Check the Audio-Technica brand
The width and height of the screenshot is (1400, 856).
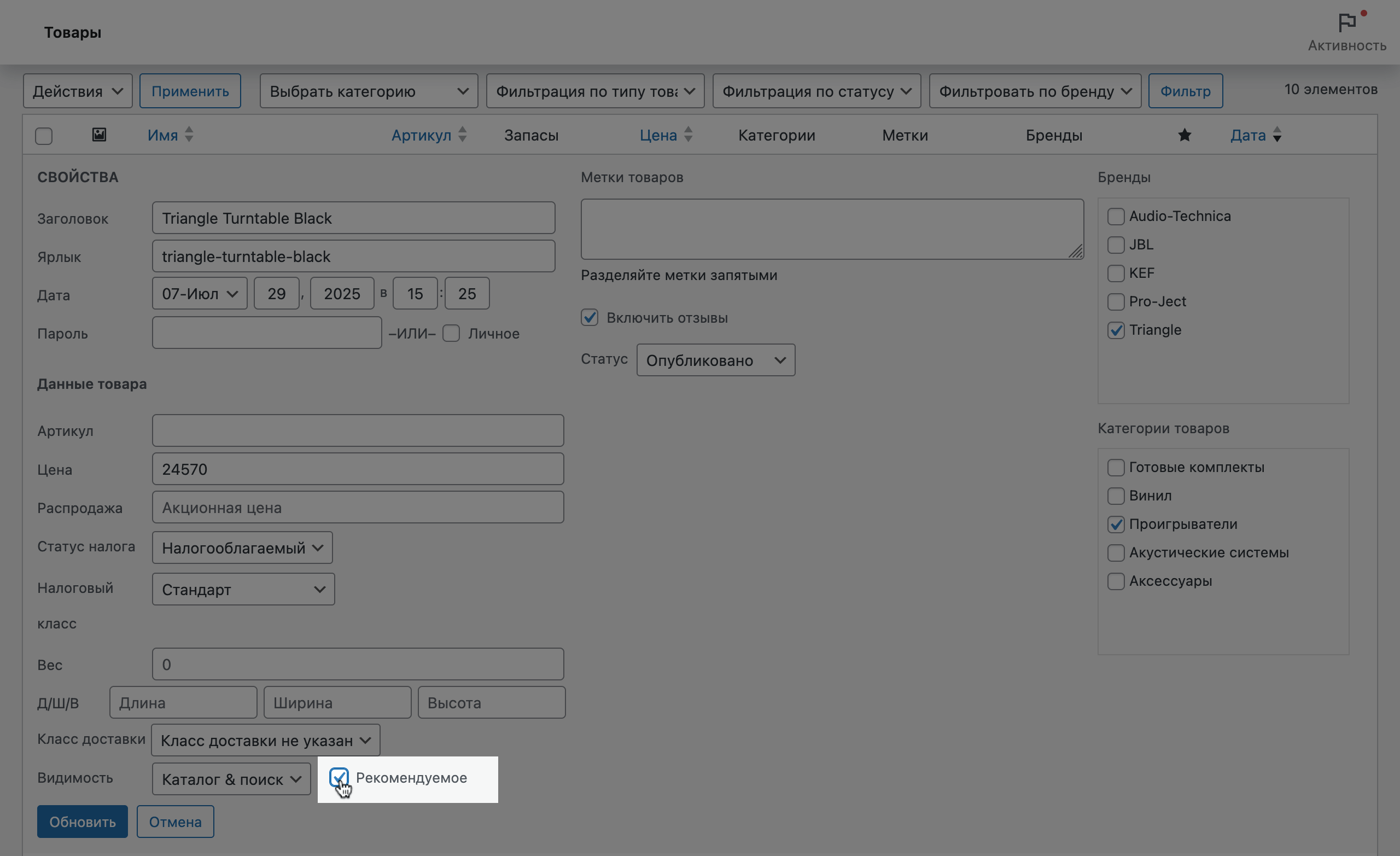click(x=1115, y=217)
